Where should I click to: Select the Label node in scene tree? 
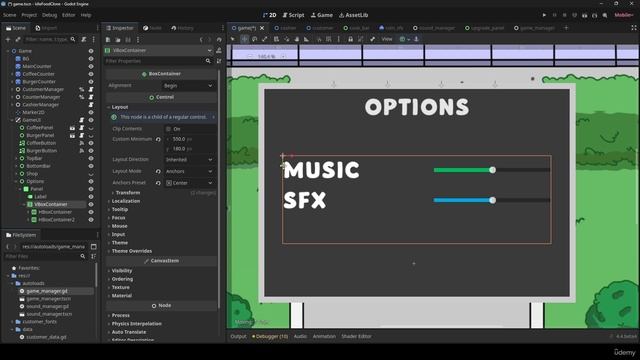click(x=40, y=197)
